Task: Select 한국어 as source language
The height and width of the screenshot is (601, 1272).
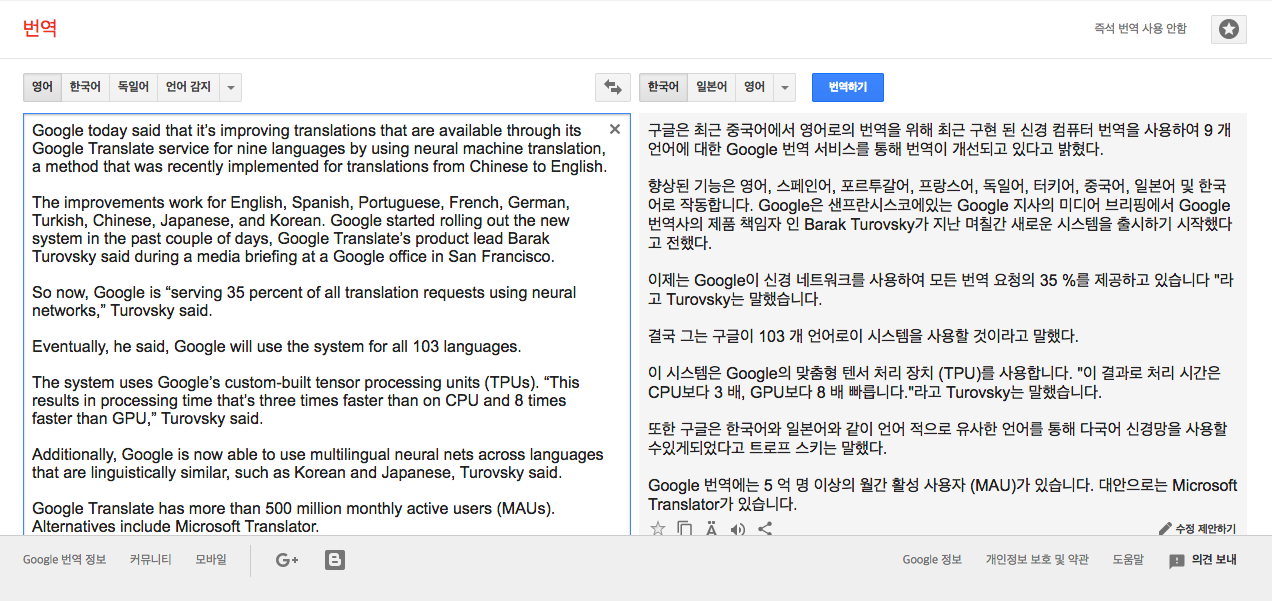Action: (x=85, y=87)
